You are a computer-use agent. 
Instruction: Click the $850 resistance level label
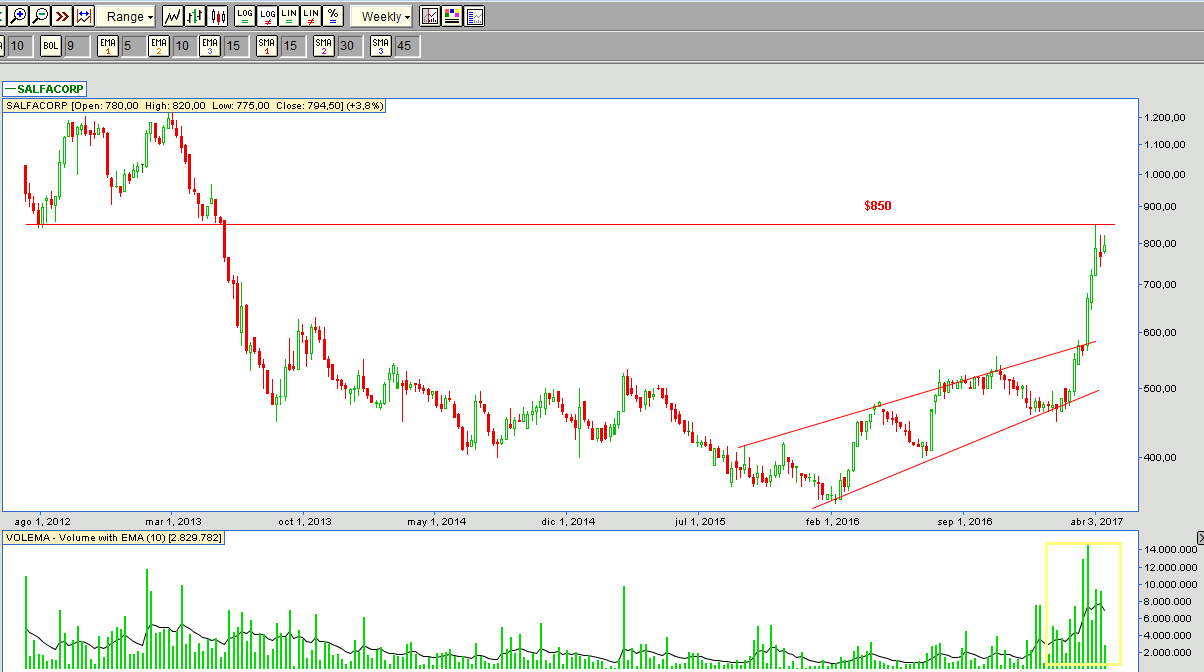click(x=877, y=206)
